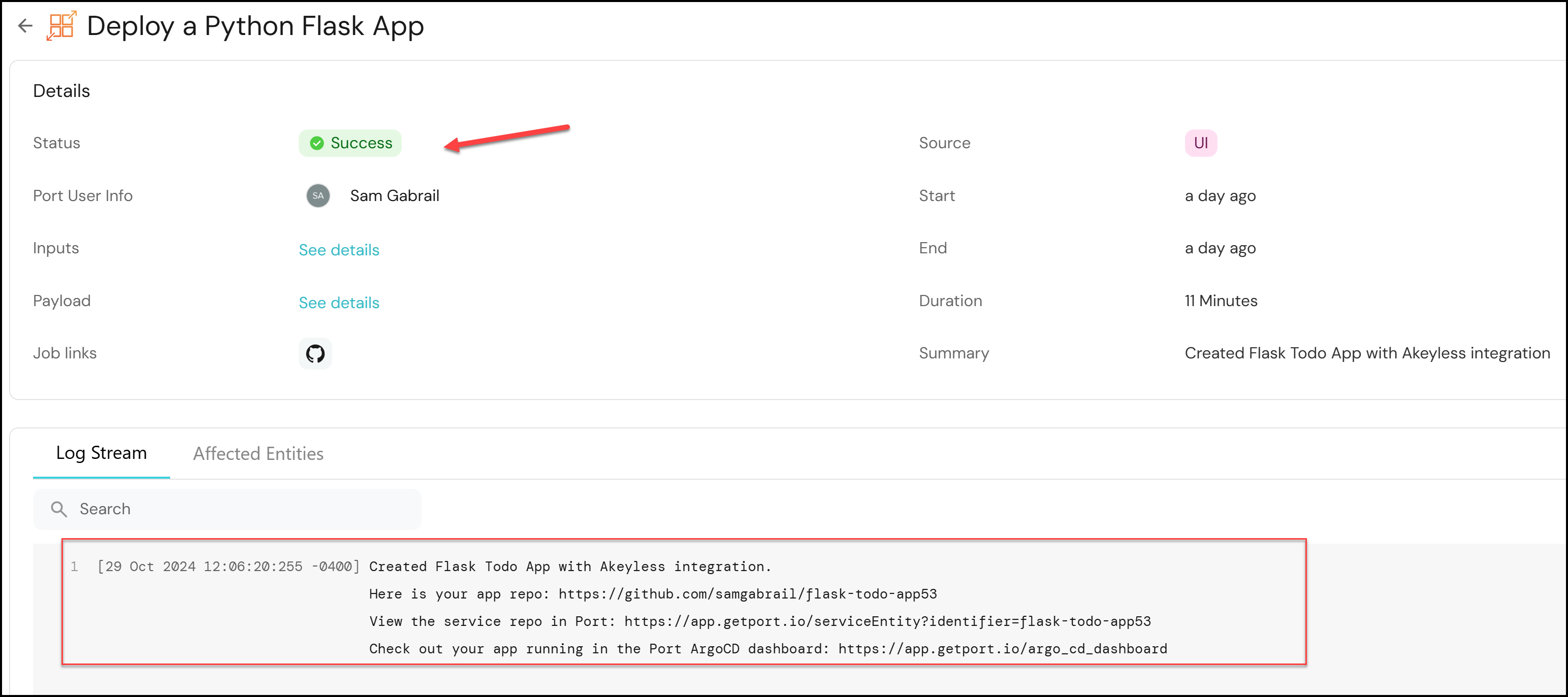Click the Payload label
Screen dimensions: 1568x697
coord(61,301)
